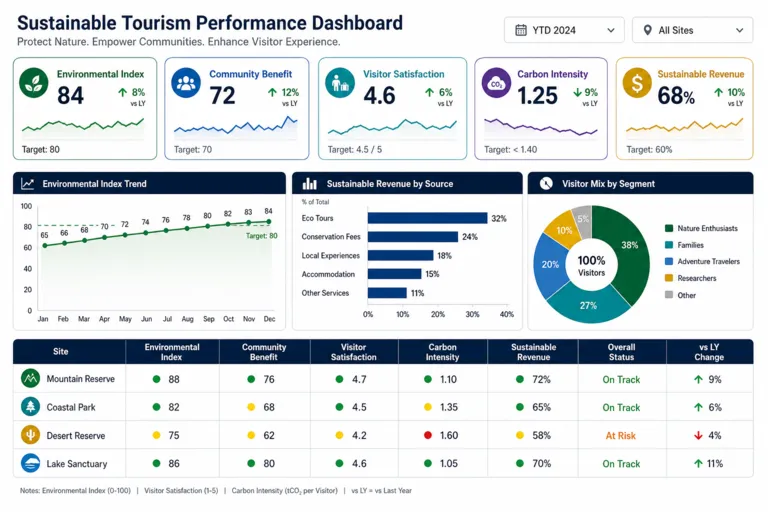
Task: Click the Mountain Reserve site name
Action: [x=80, y=379]
